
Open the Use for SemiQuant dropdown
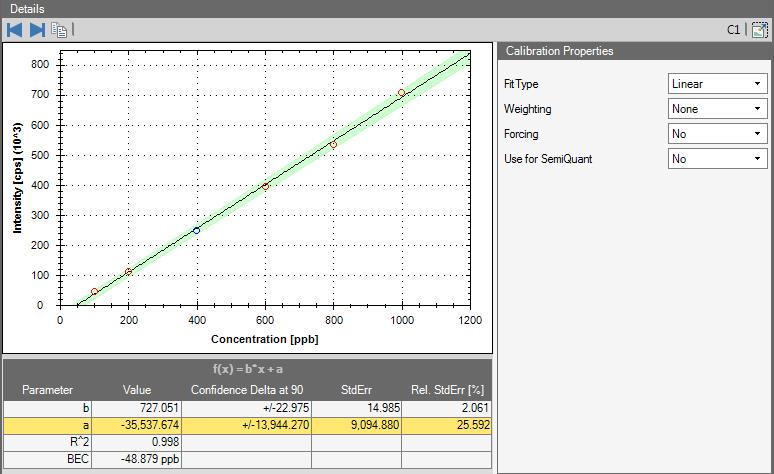point(716,158)
